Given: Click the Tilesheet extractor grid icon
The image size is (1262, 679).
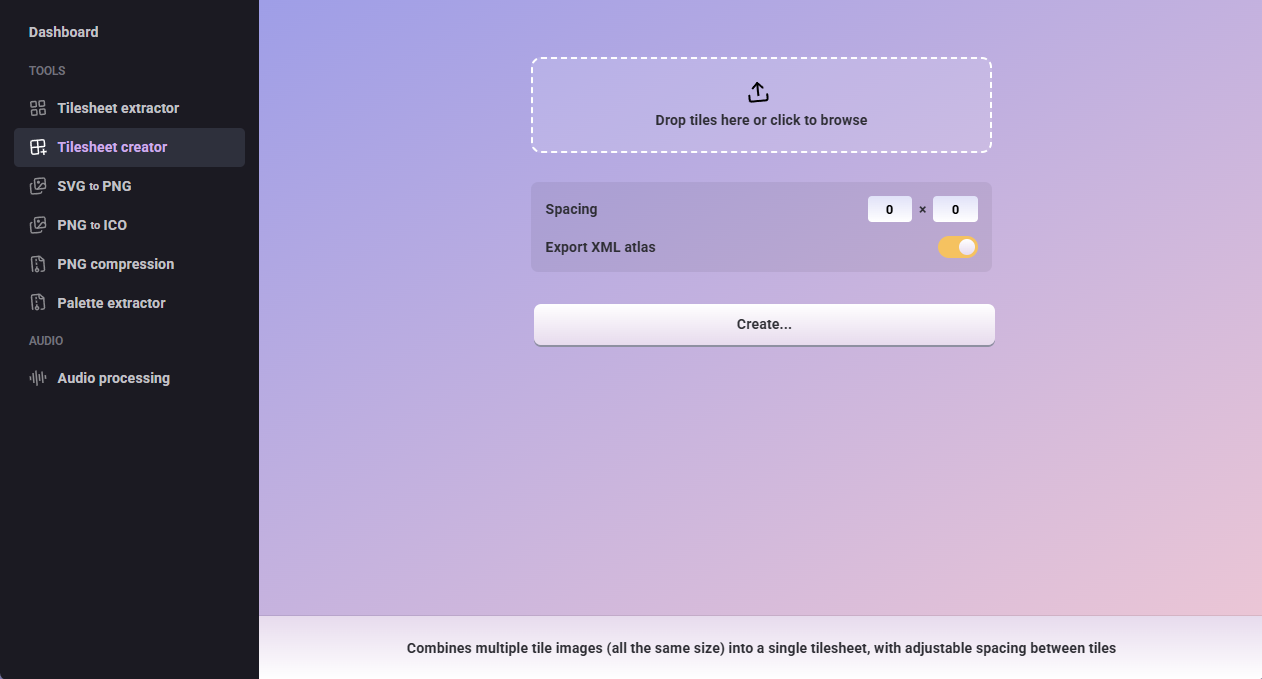Looking at the screenshot, I should coord(38,108).
